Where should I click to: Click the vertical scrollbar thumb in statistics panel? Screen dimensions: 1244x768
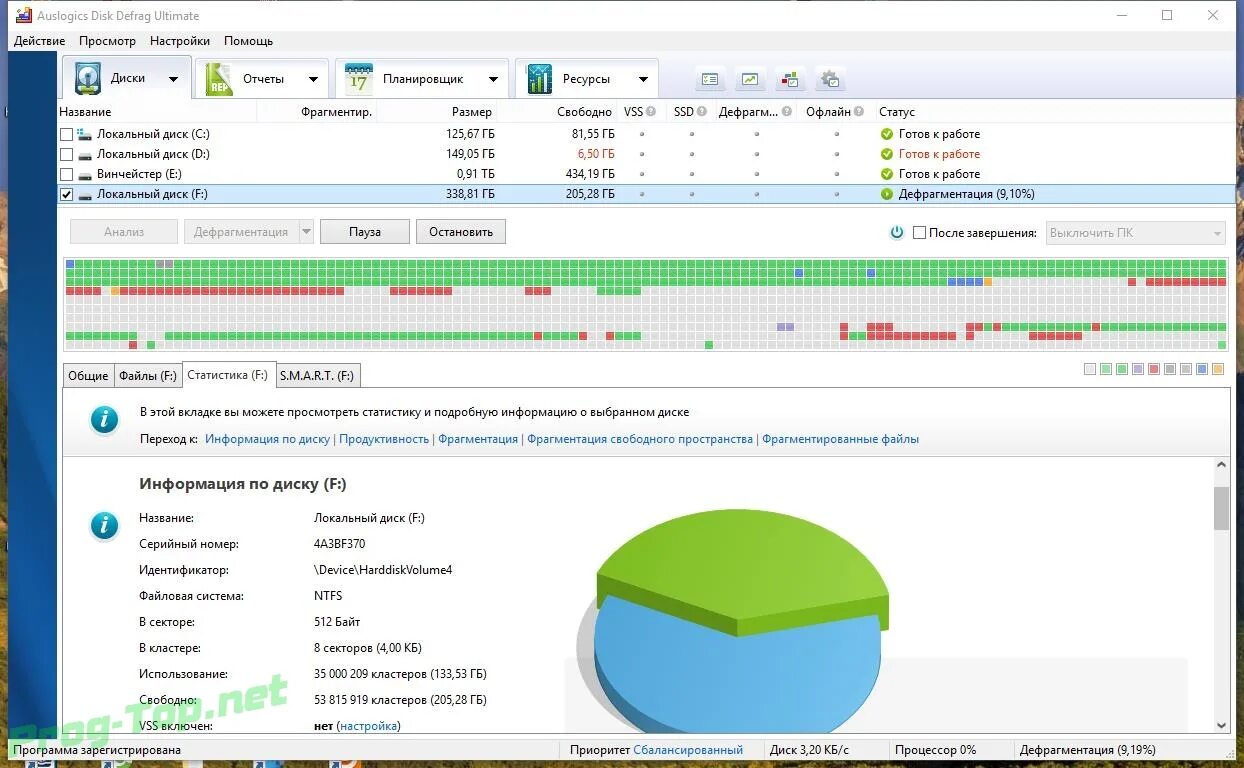[x=1221, y=508]
